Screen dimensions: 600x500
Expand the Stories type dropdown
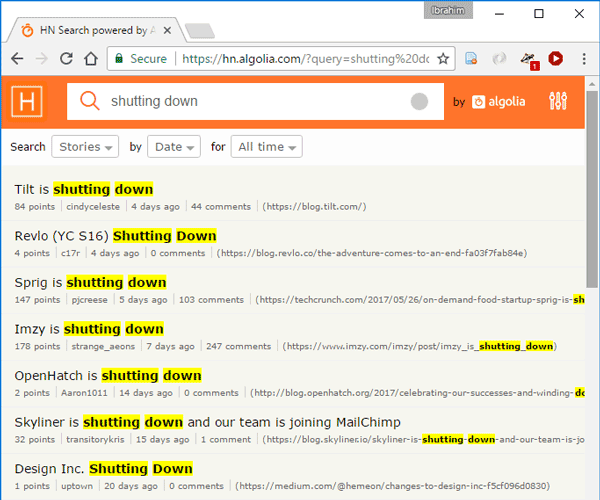[85, 147]
